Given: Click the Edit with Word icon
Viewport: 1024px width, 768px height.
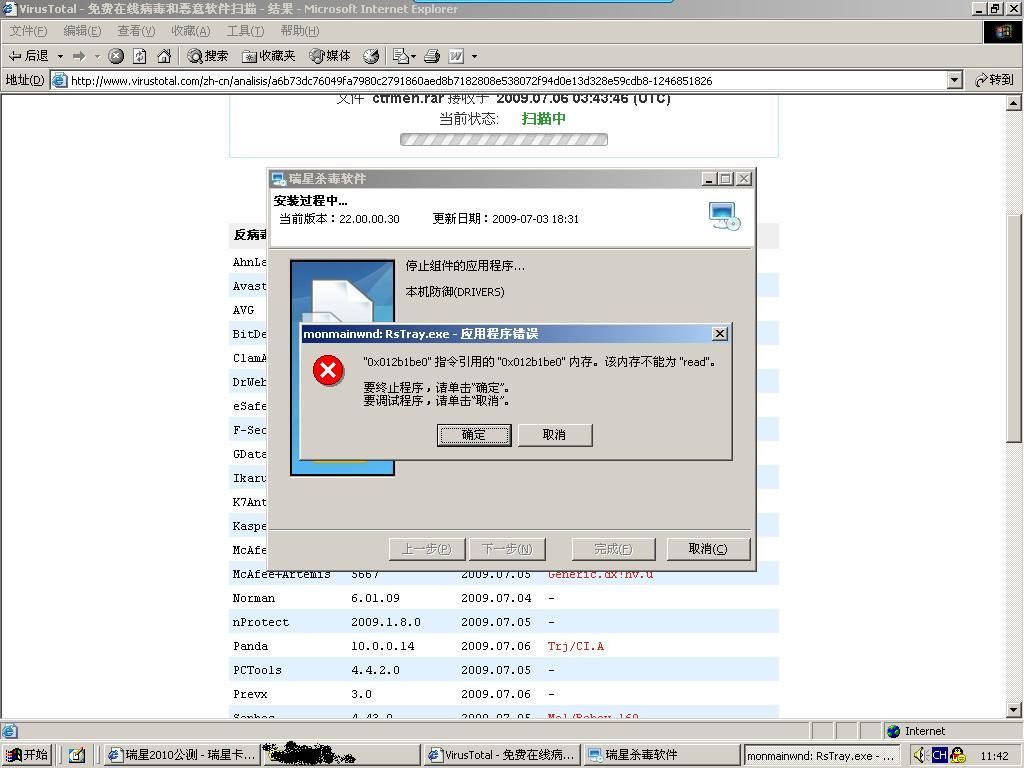Looking at the screenshot, I should [x=456, y=56].
